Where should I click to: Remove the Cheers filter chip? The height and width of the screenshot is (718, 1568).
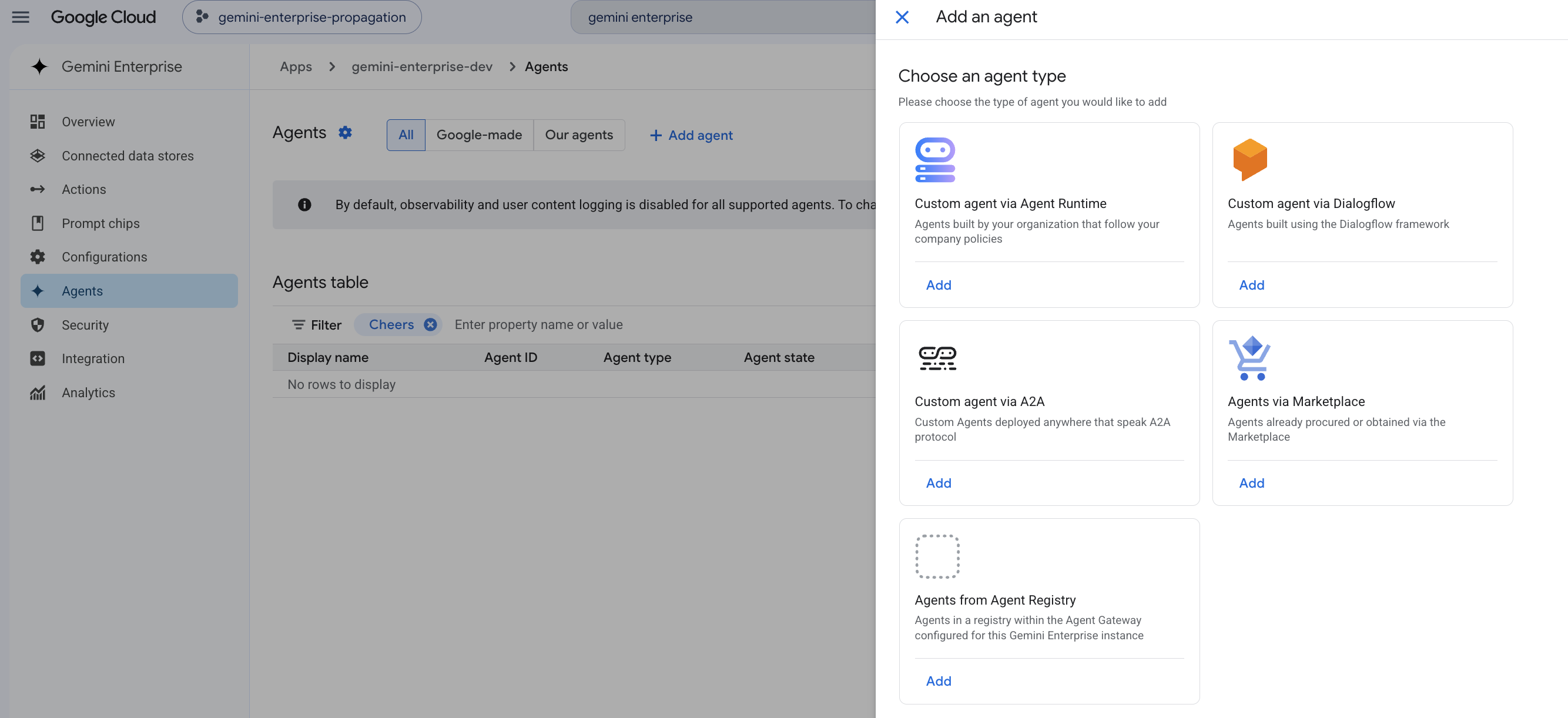pyautogui.click(x=430, y=325)
